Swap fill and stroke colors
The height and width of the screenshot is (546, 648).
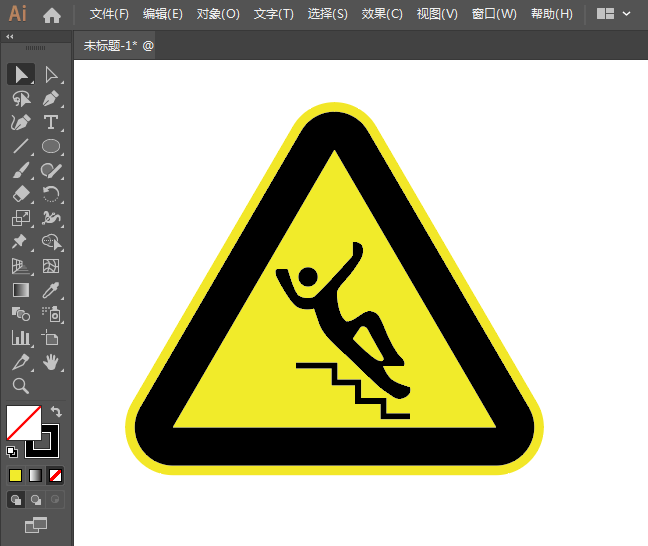coord(56,412)
